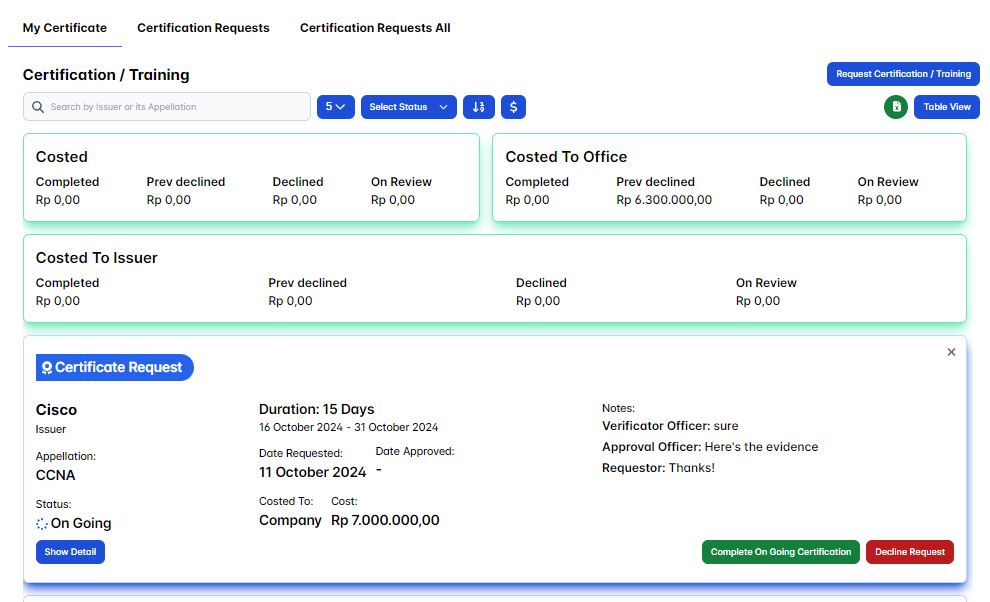Viewport: 990px width, 602px height.
Task: Go to Certification Requests All tab
Action: [x=375, y=28]
